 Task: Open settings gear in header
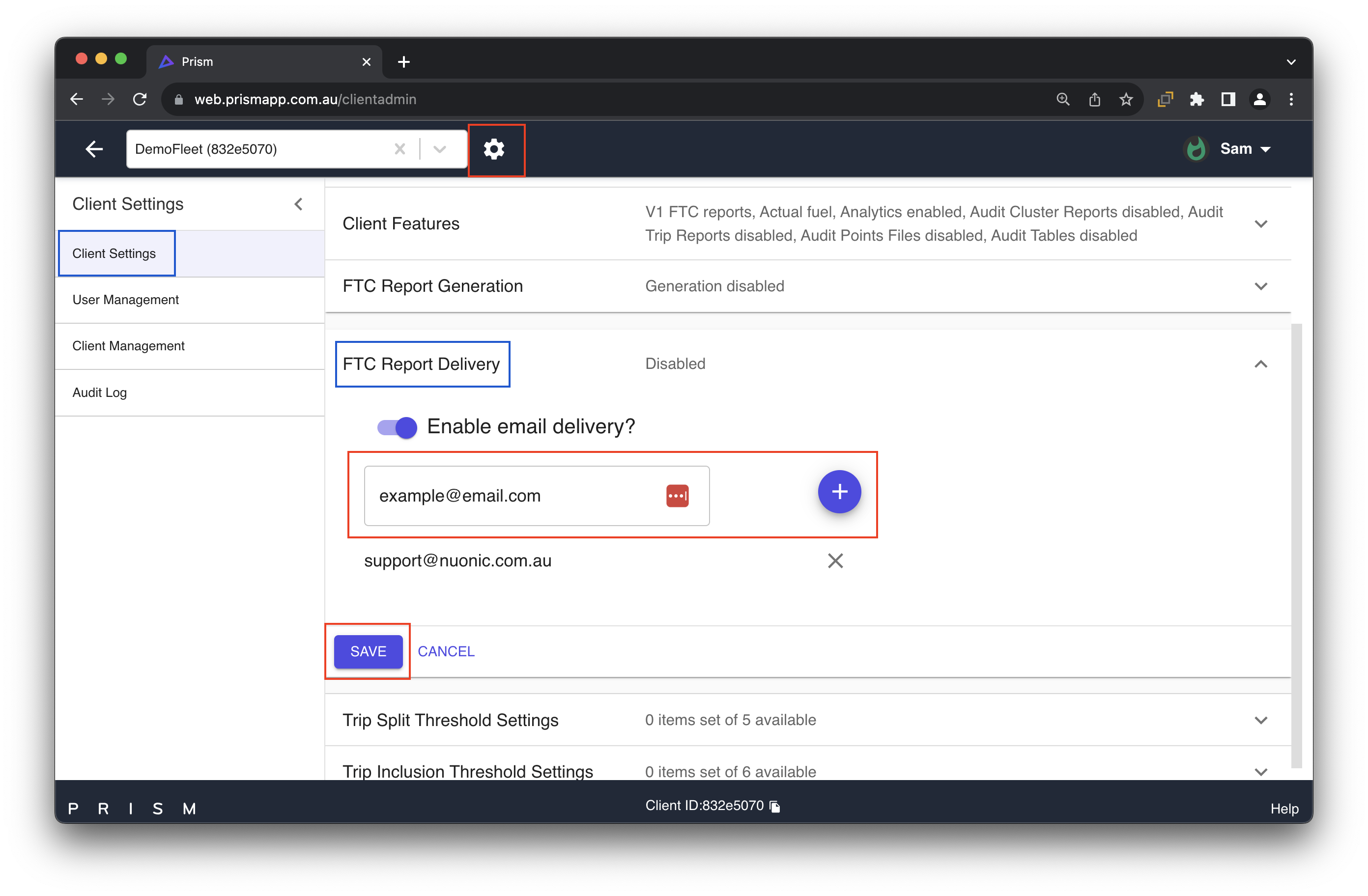pyautogui.click(x=494, y=149)
